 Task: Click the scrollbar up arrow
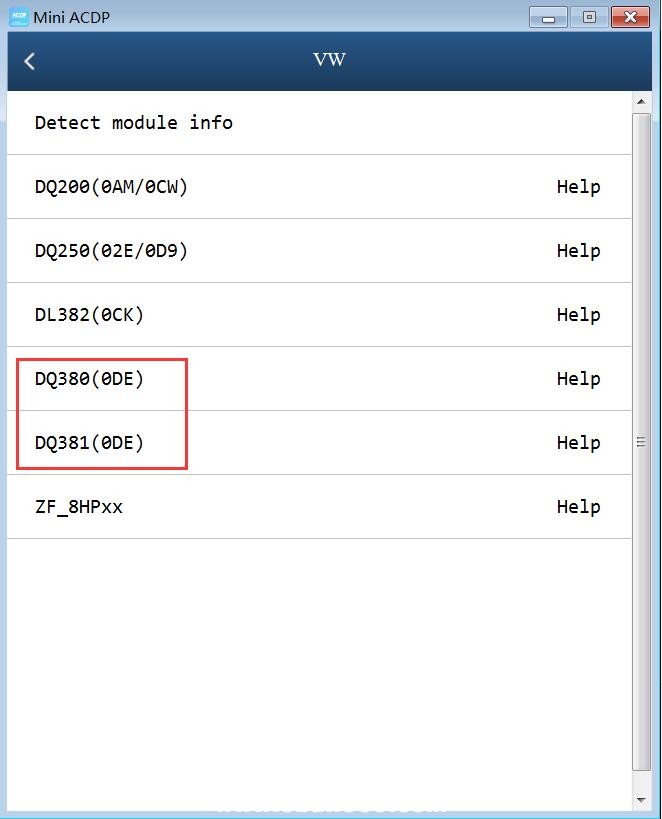tap(641, 101)
